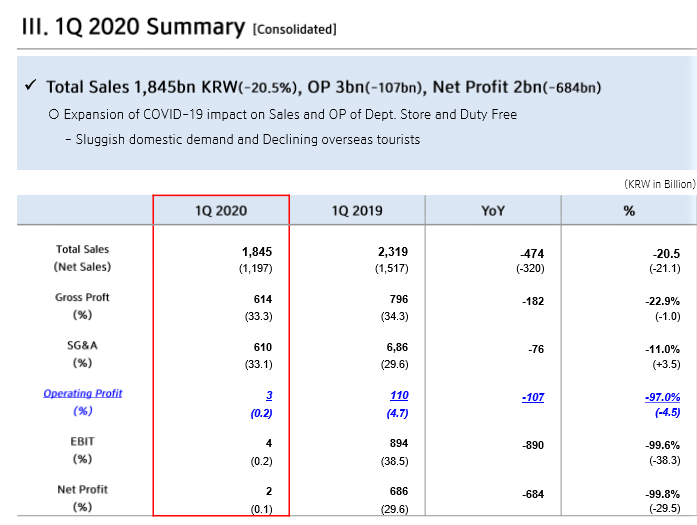Click the 1,845 Total Sales value
The width and height of the screenshot is (697, 525).
coord(257,252)
